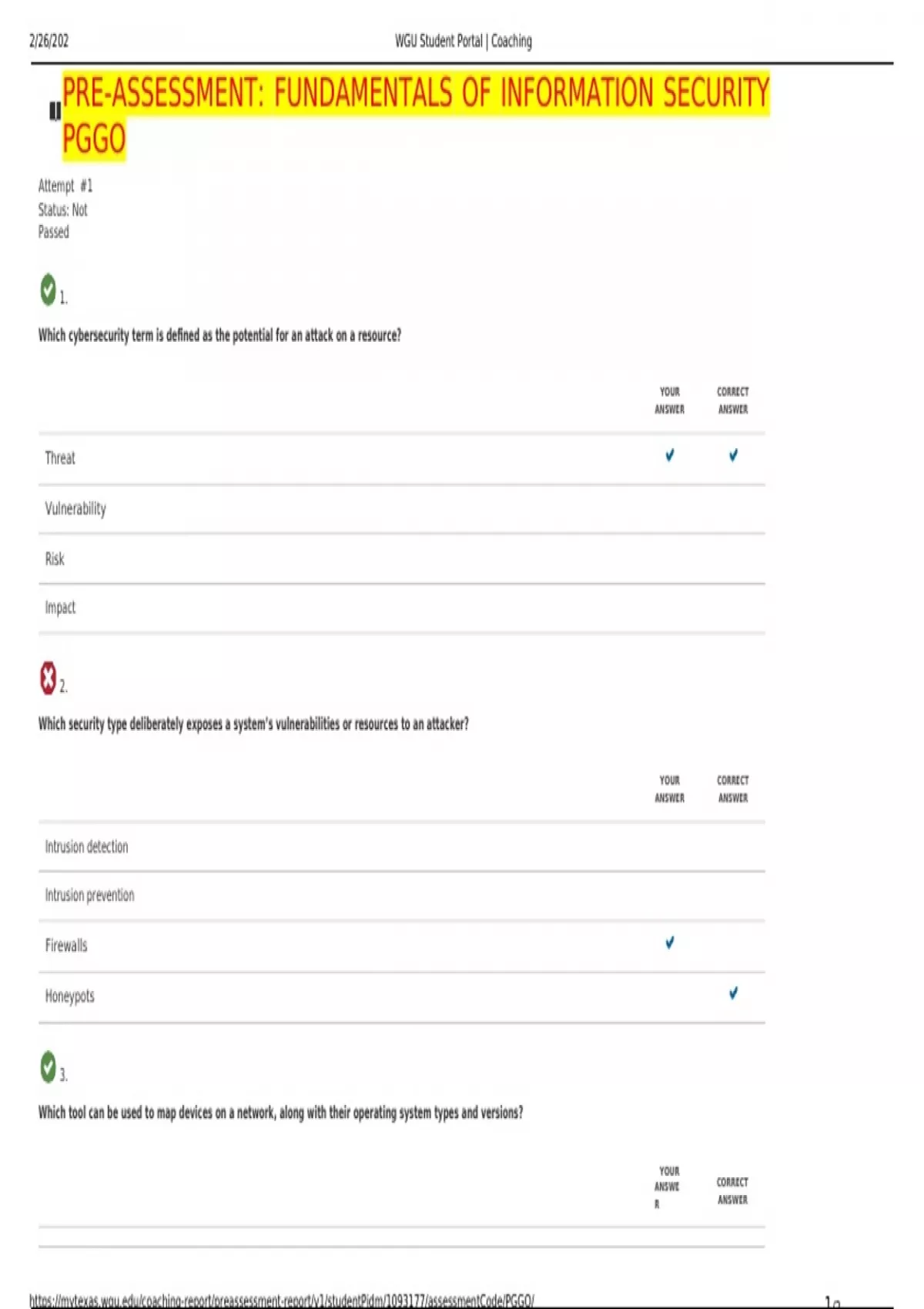Click the Your Answer checkmark on Threat row

[x=669, y=456]
